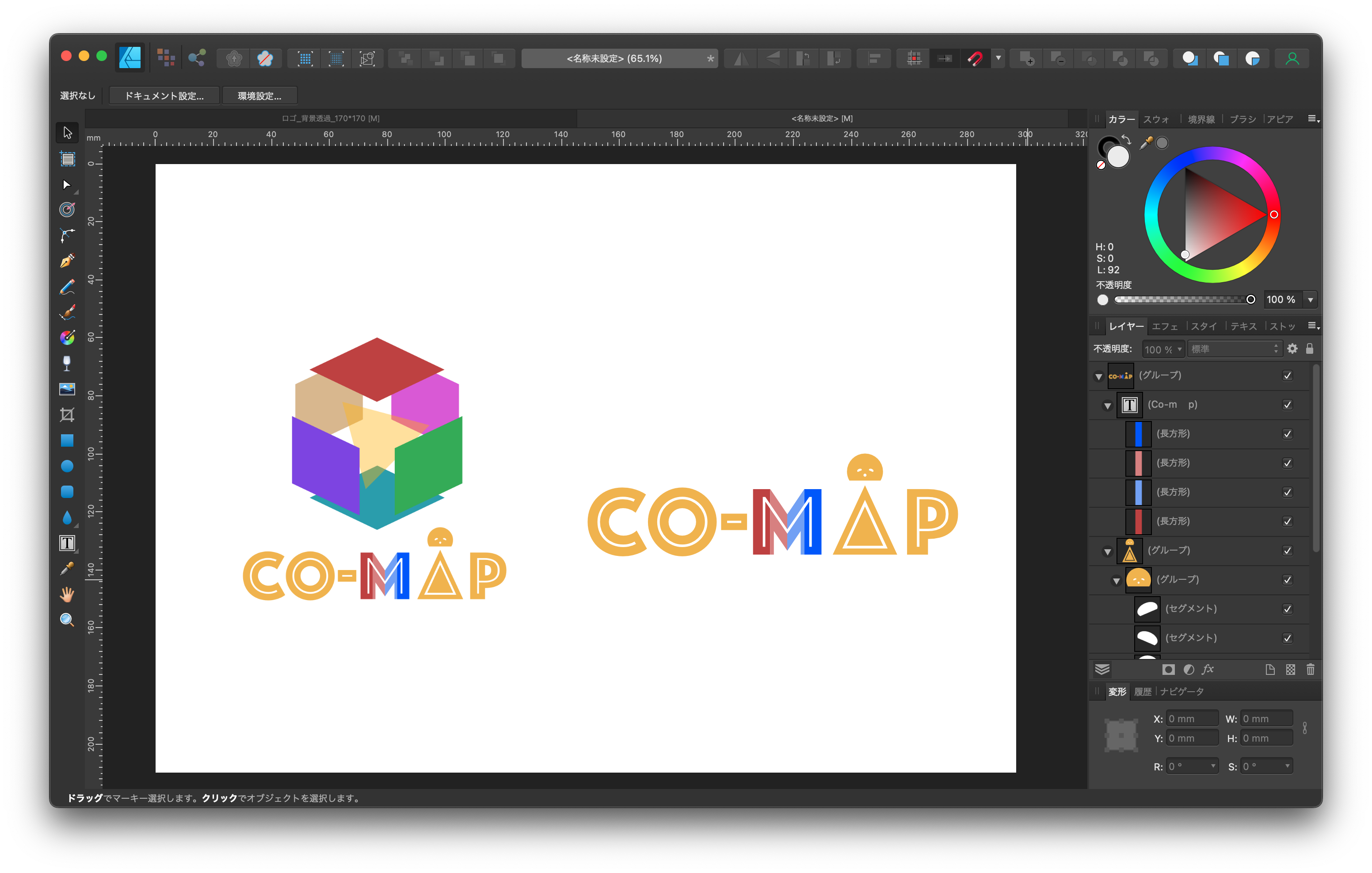
Task: Select the Crop tool
Action: click(x=67, y=414)
